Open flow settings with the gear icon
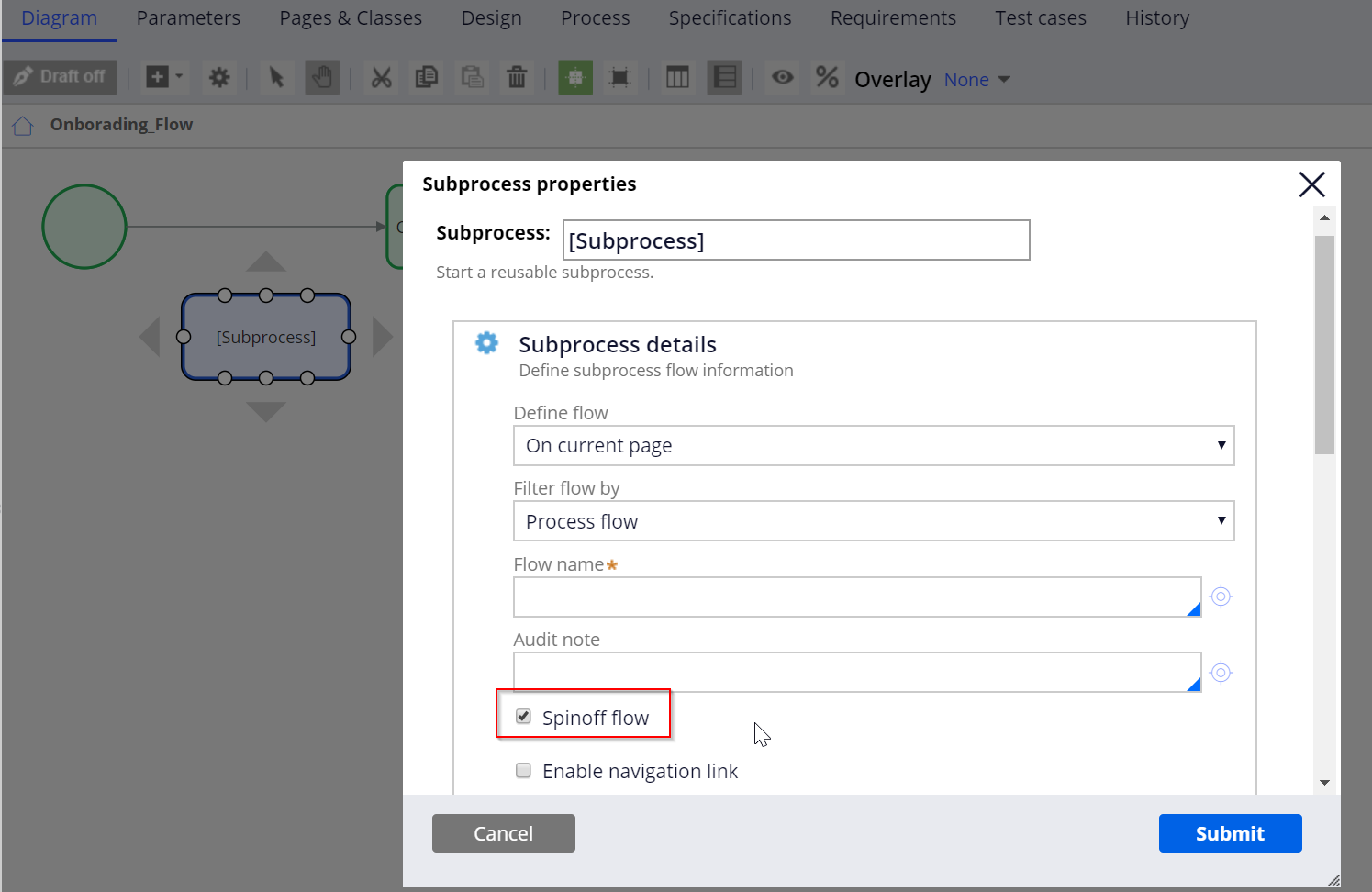 pyautogui.click(x=219, y=77)
